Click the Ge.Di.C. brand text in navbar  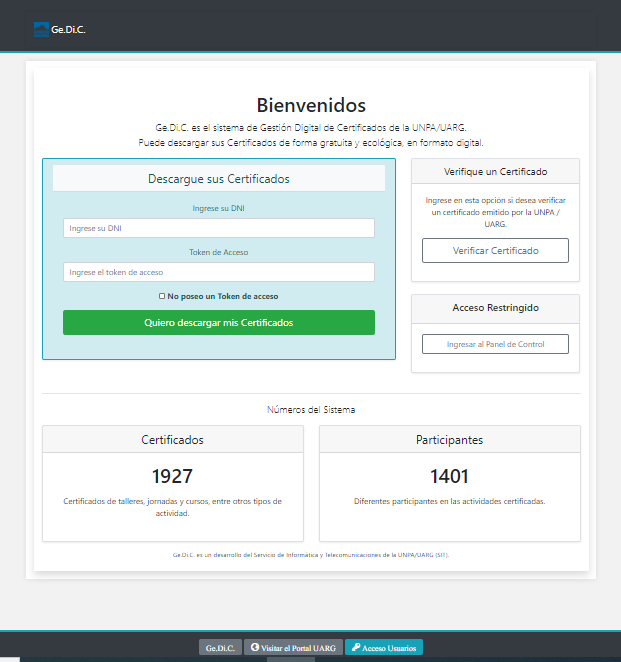pyautogui.click(x=68, y=29)
